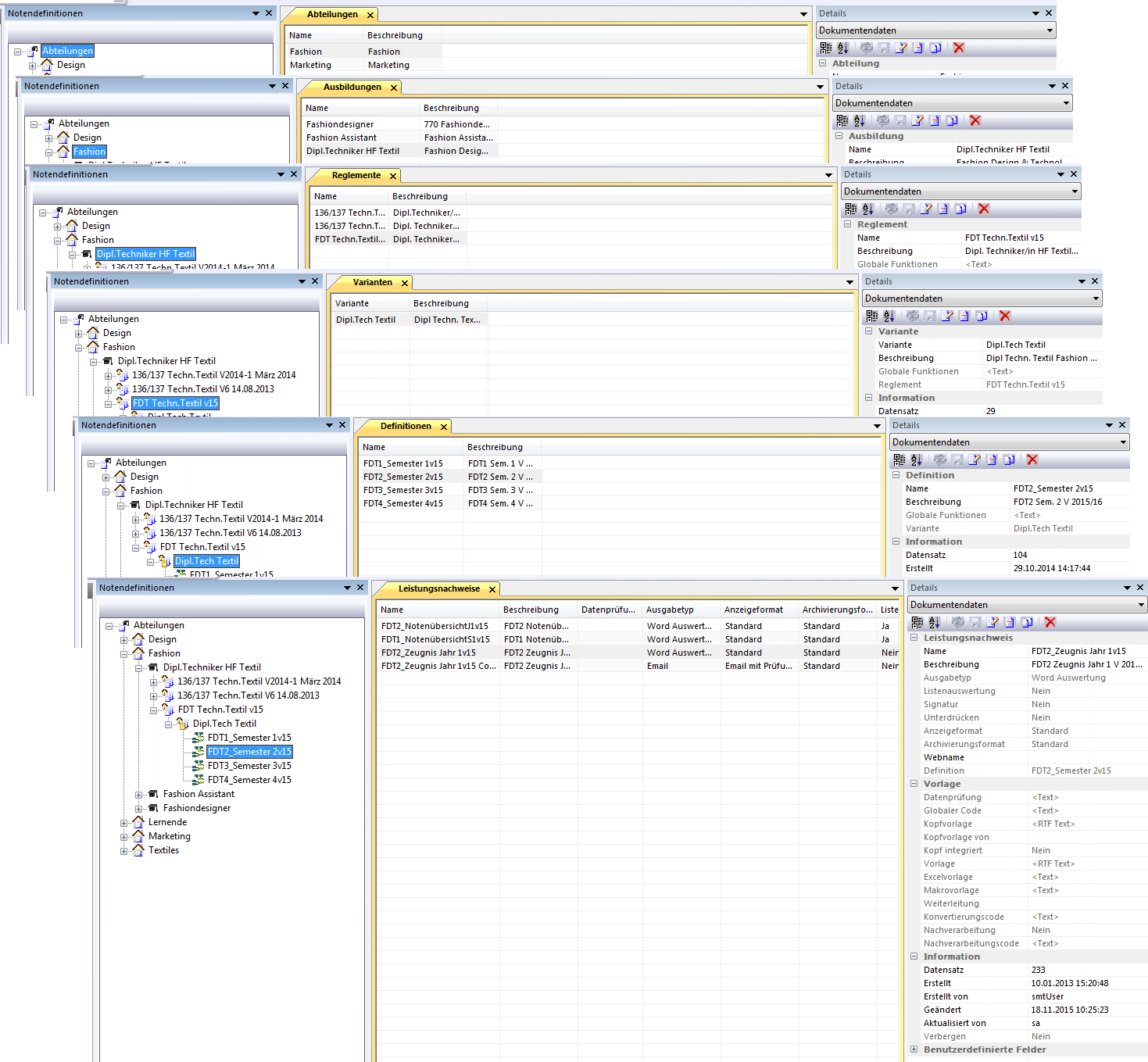The image size is (1148, 1062).
Task: Expand the Lernende tree node
Action: [x=124, y=822]
